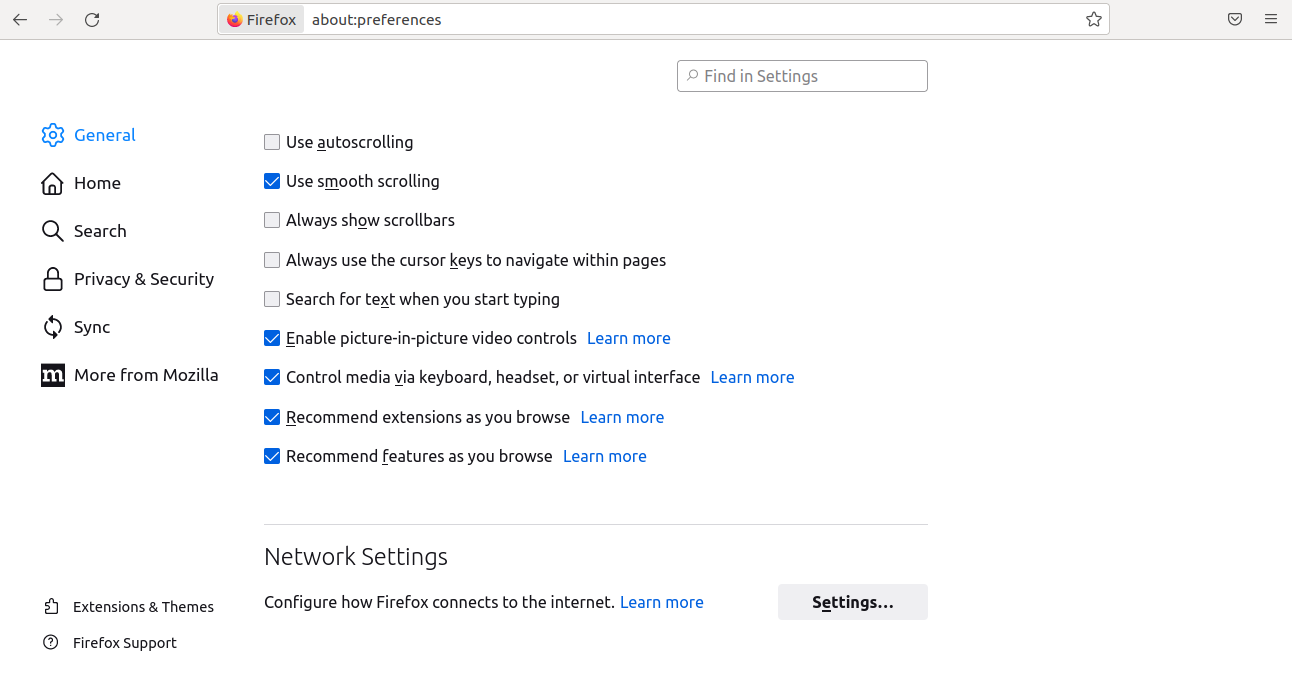Disable the Use smooth scrolling checkbox
Viewport: 1292px width, 696px height.
coord(272,181)
